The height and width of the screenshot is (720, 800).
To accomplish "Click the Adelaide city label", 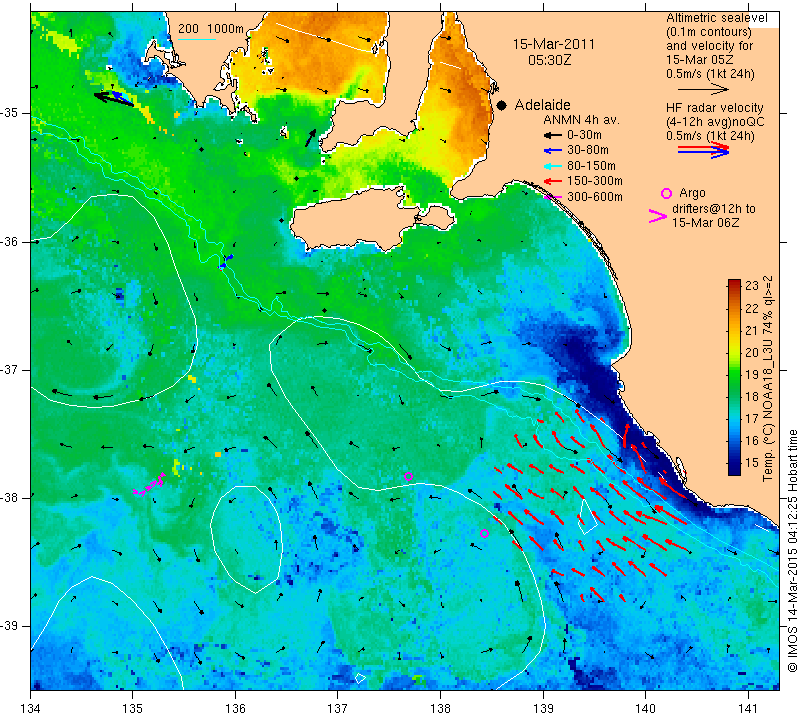I will pos(542,105).
